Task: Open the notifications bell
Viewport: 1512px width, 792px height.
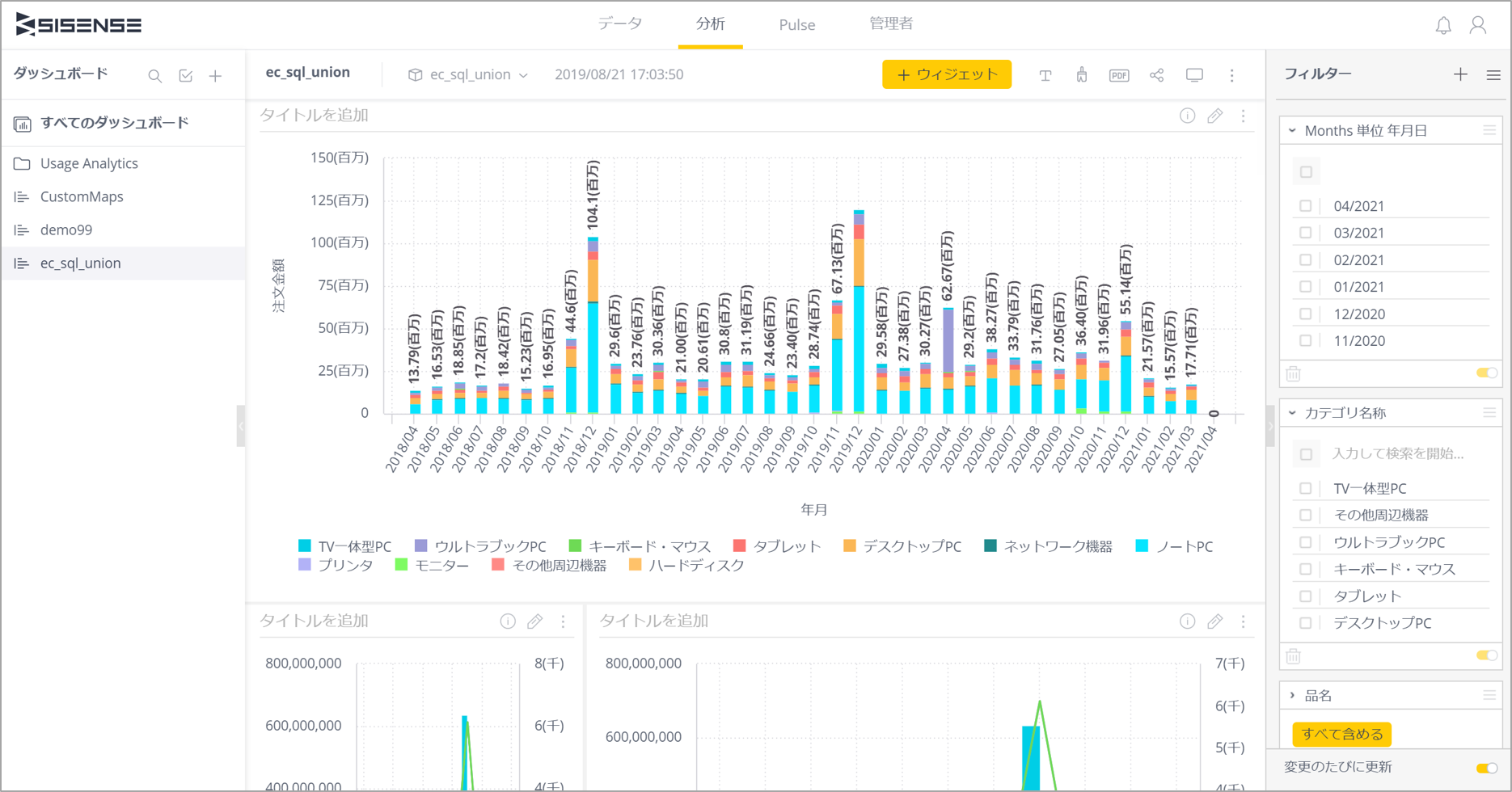Action: [x=1443, y=26]
